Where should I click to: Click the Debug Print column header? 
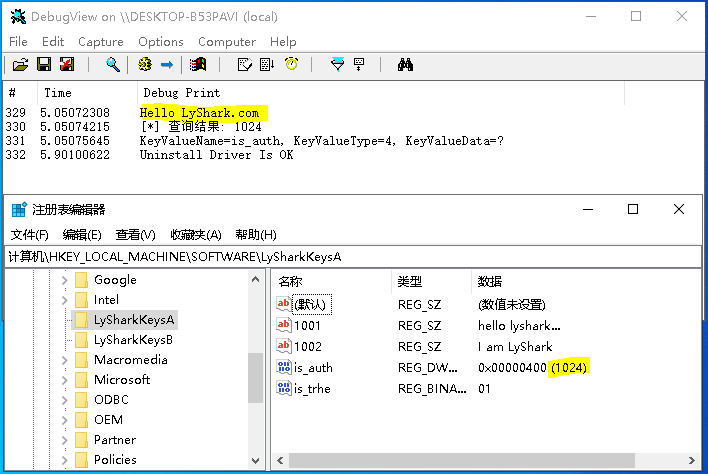tap(175, 92)
